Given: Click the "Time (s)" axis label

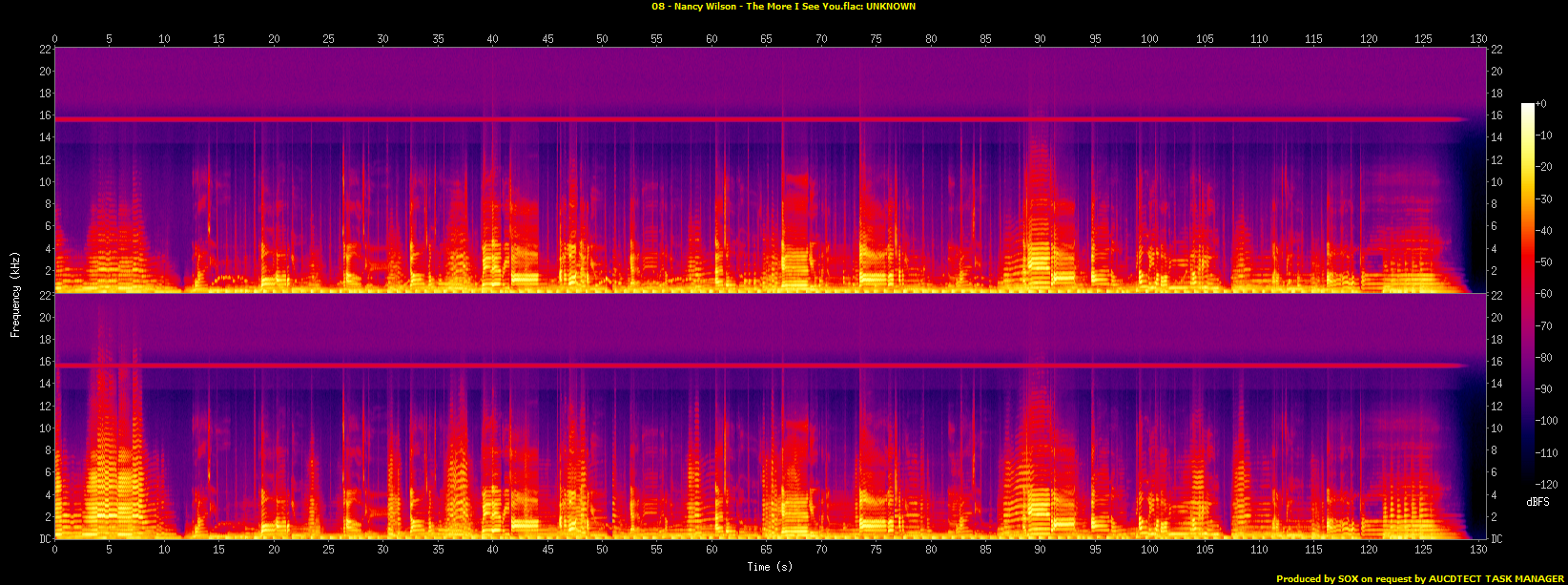Looking at the screenshot, I should coord(770,567).
